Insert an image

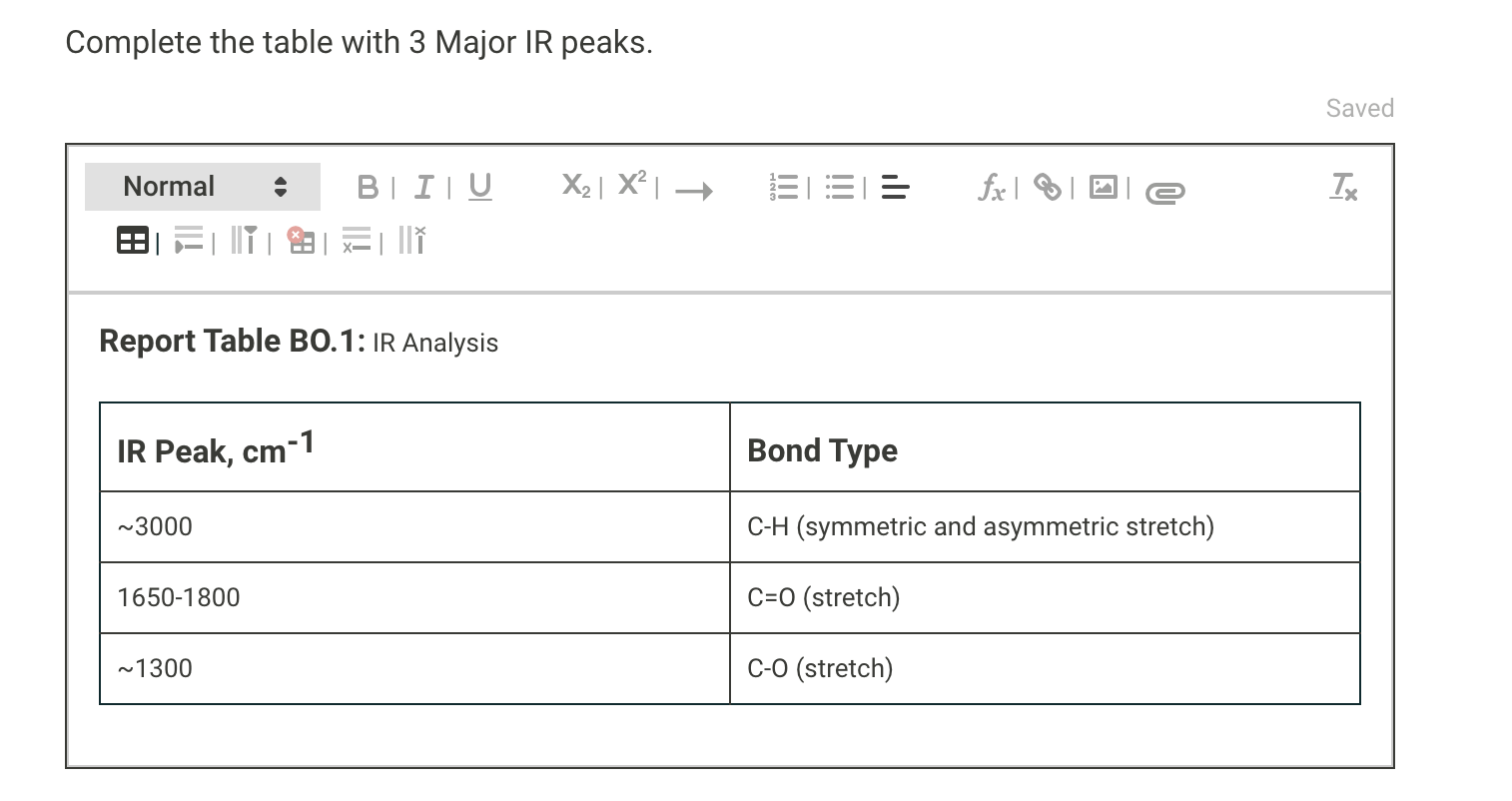coord(1103,187)
